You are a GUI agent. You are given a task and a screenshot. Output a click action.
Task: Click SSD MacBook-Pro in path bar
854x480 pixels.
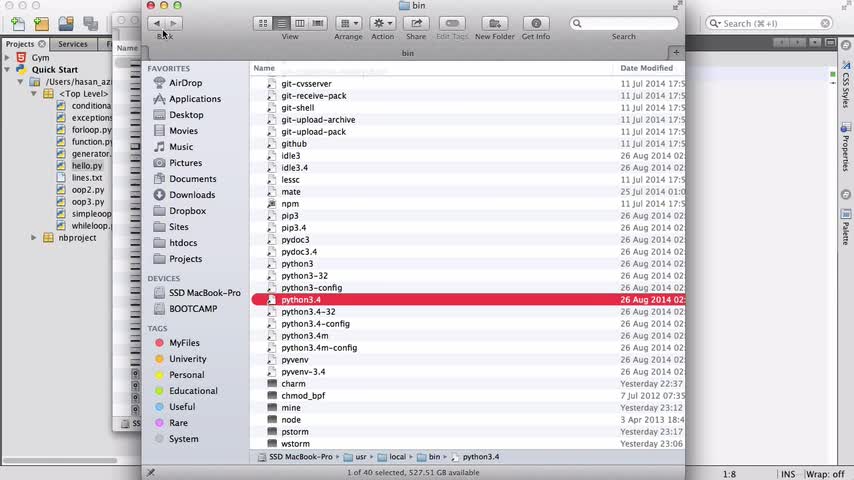(295, 457)
